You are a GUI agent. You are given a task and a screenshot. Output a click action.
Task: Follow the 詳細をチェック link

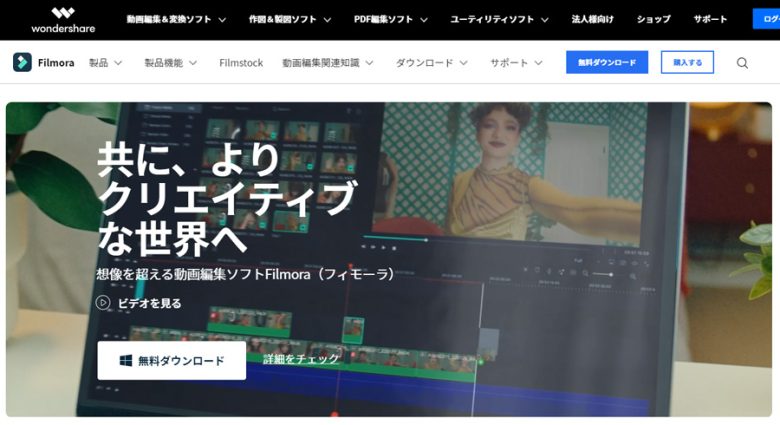pos(301,359)
